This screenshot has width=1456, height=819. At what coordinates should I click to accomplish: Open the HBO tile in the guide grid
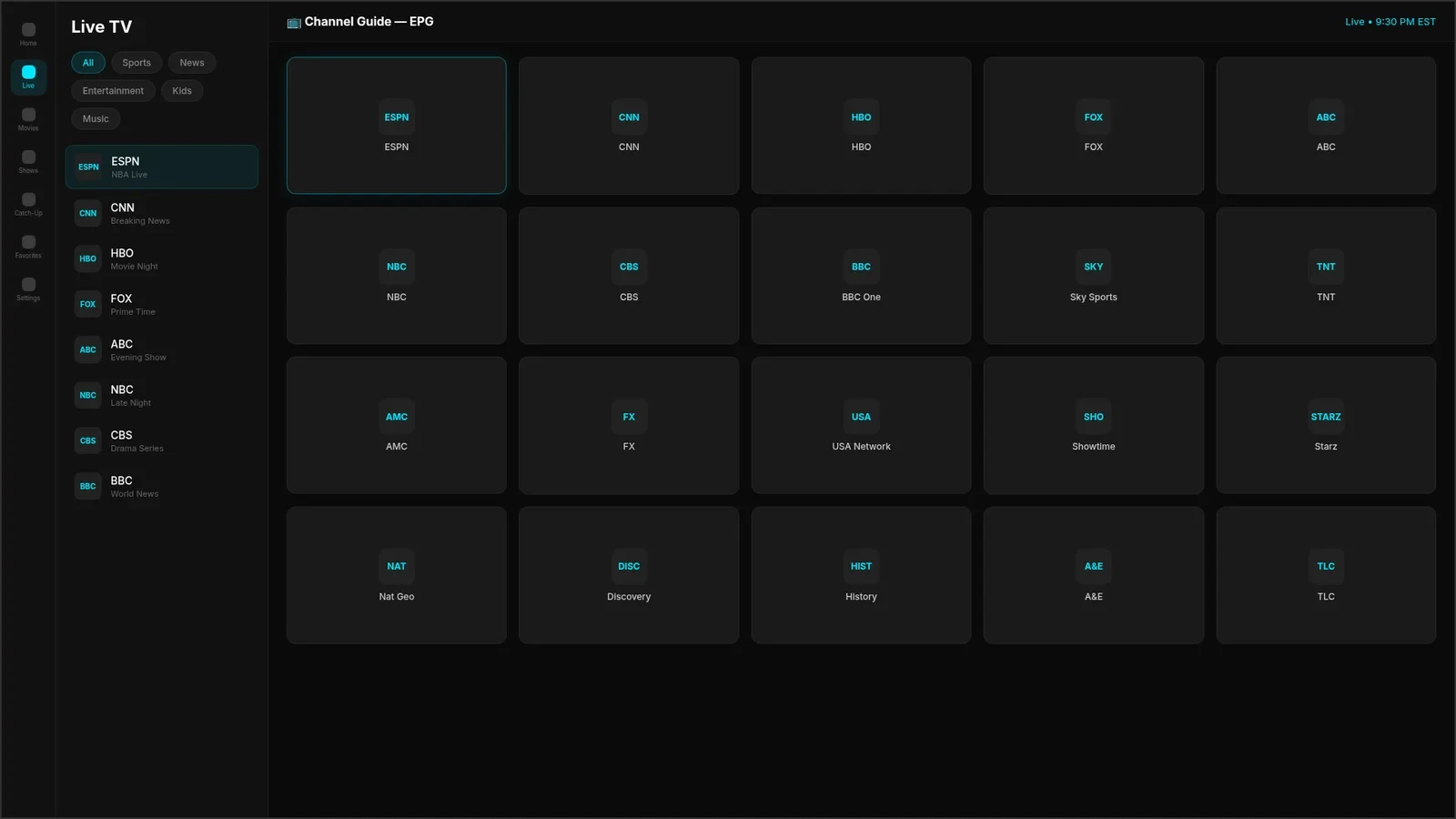[x=861, y=126]
